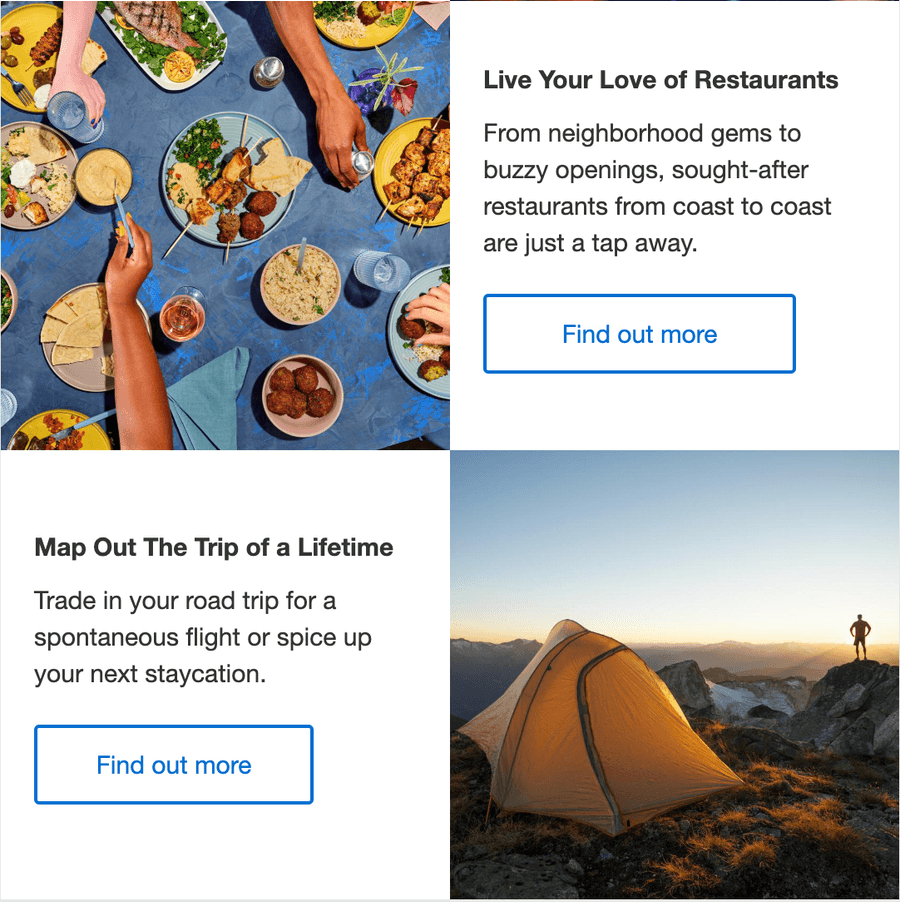
Task: Click the glass of rosé wine
Action: [x=182, y=318]
